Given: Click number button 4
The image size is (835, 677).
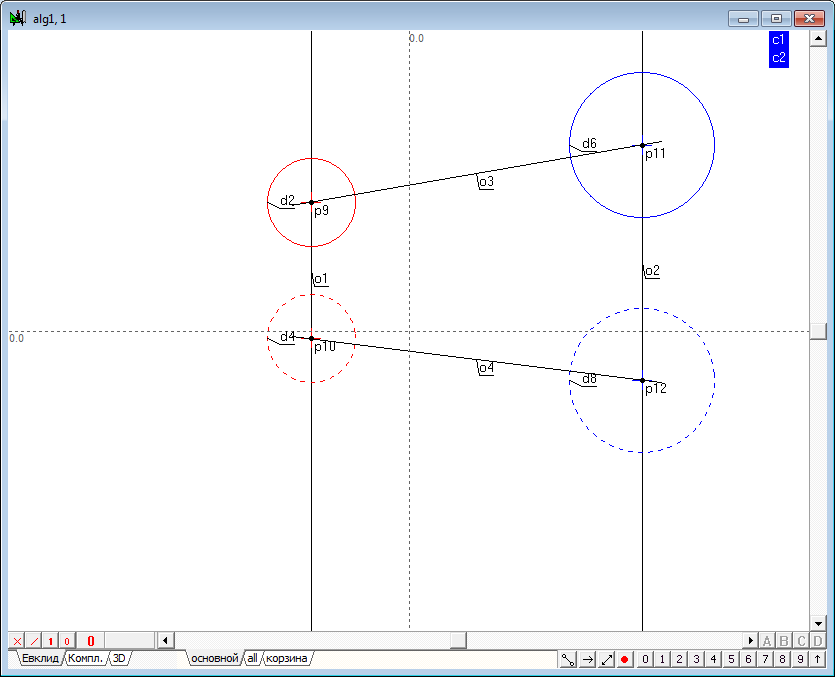Looking at the screenshot, I should point(714,659).
